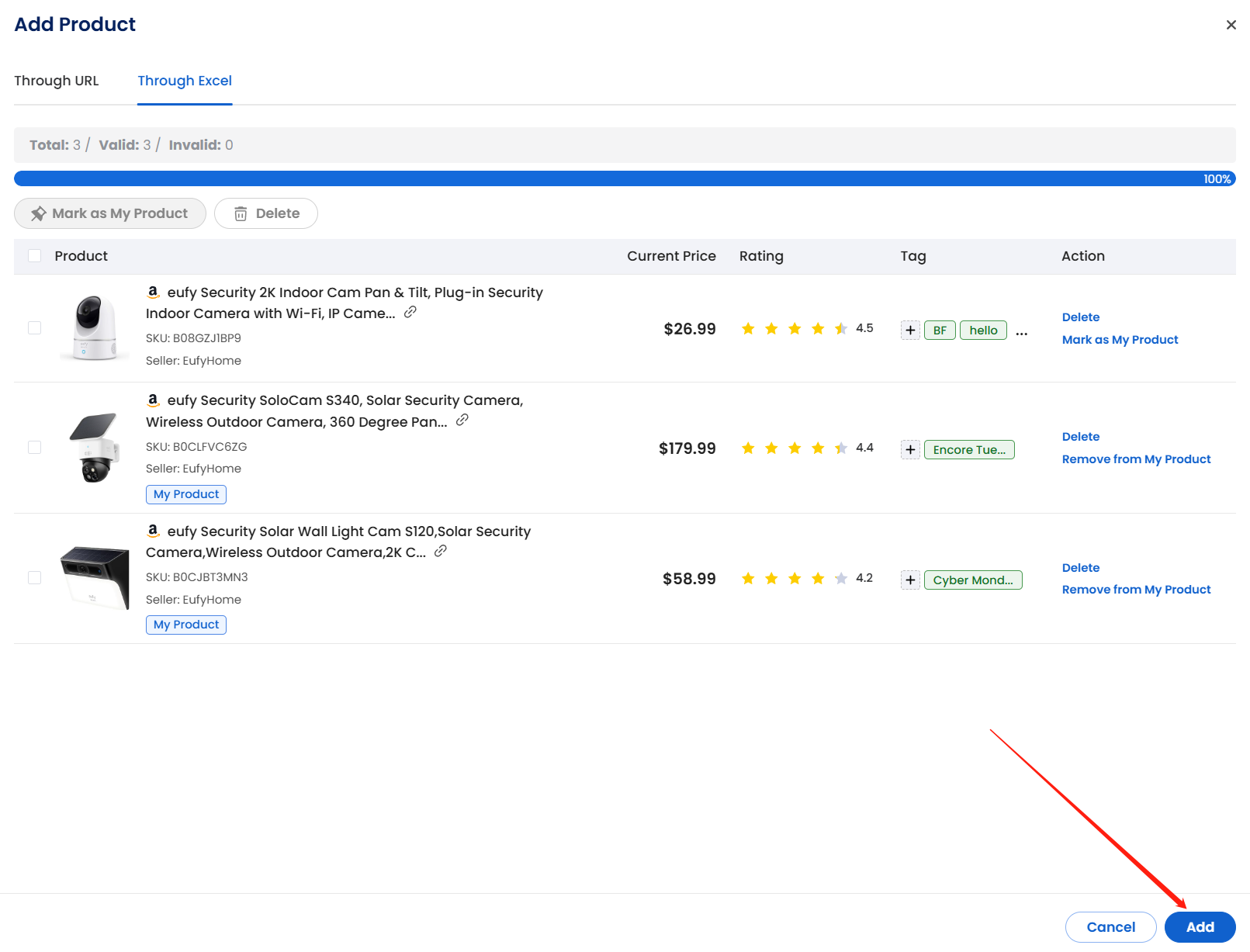
Task: Add a tag to the $179.99 product
Action: tap(910, 449)
